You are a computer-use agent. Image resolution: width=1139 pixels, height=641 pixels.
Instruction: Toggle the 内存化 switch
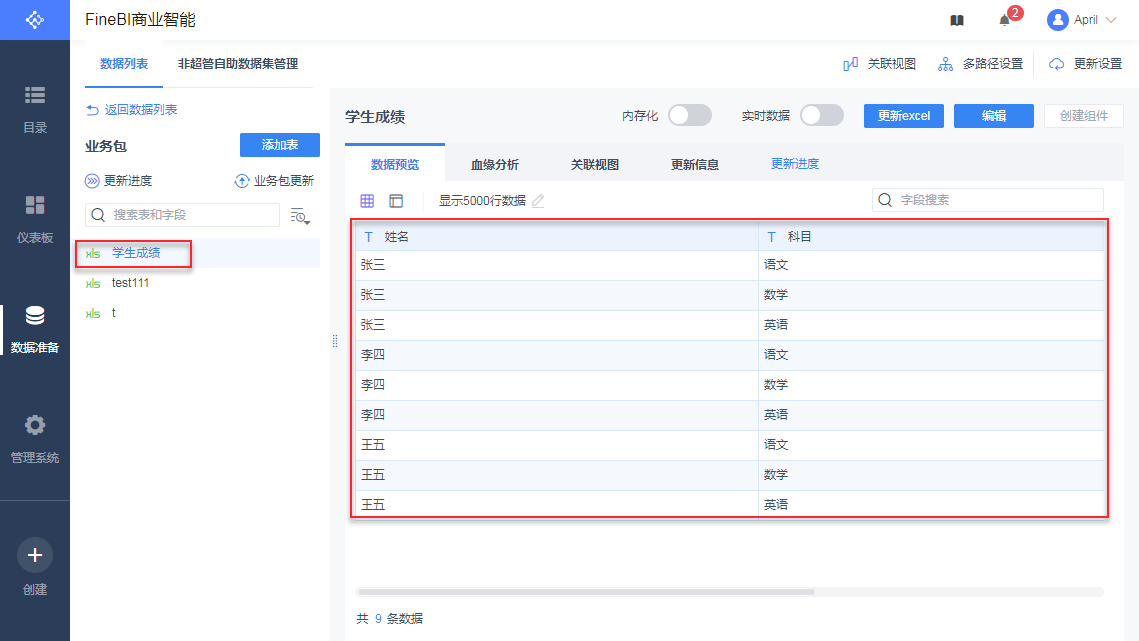click(689, 115)
